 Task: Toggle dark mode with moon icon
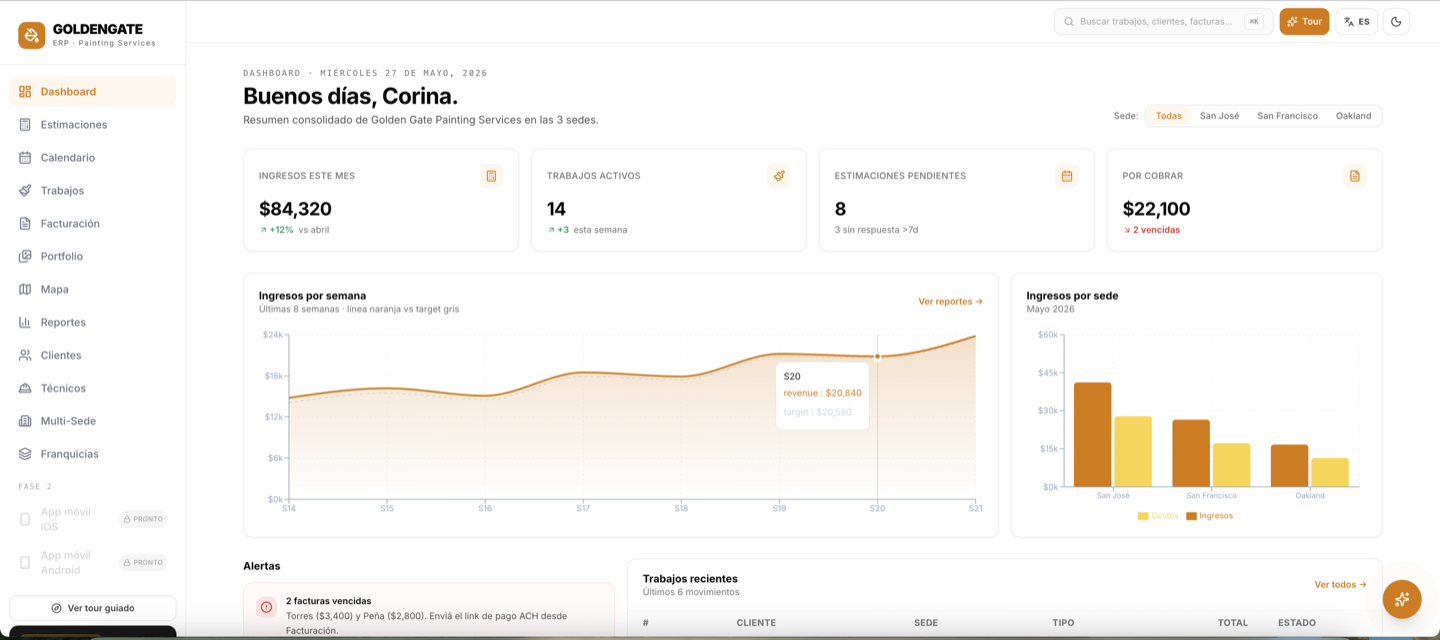(x=1396, y=21)
